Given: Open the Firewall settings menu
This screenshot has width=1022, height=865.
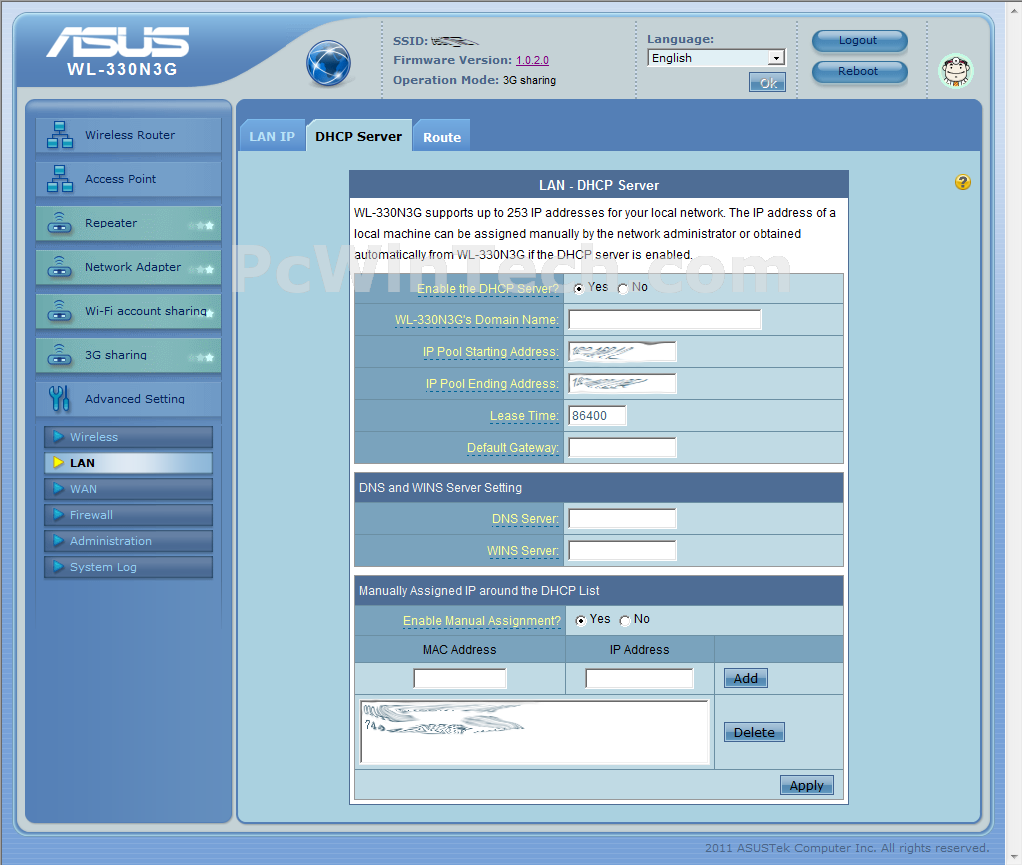Looking at the screenshot, I should click(x=128, y=515).
